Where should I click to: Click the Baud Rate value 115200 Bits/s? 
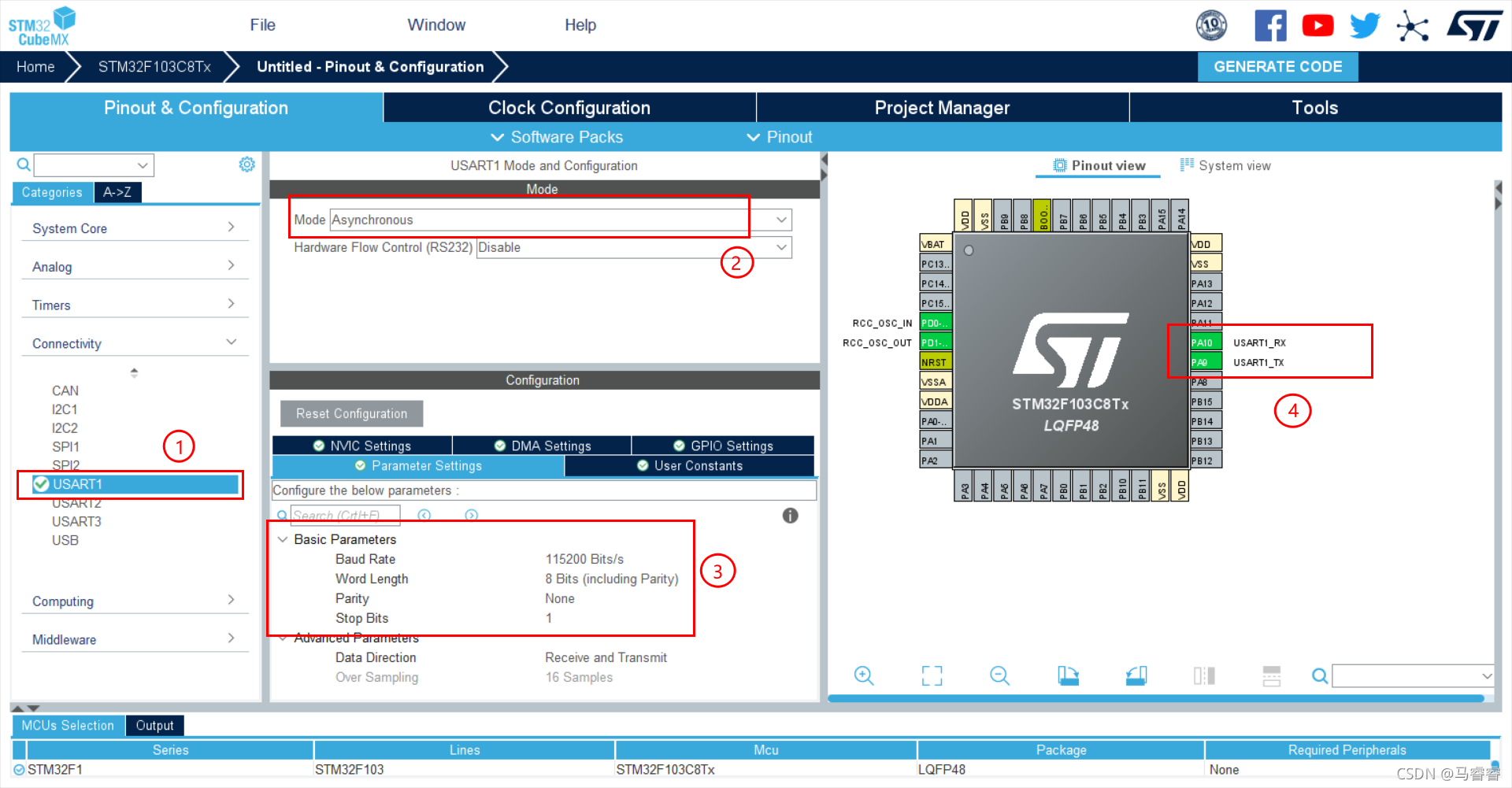[x=584, y=559]
